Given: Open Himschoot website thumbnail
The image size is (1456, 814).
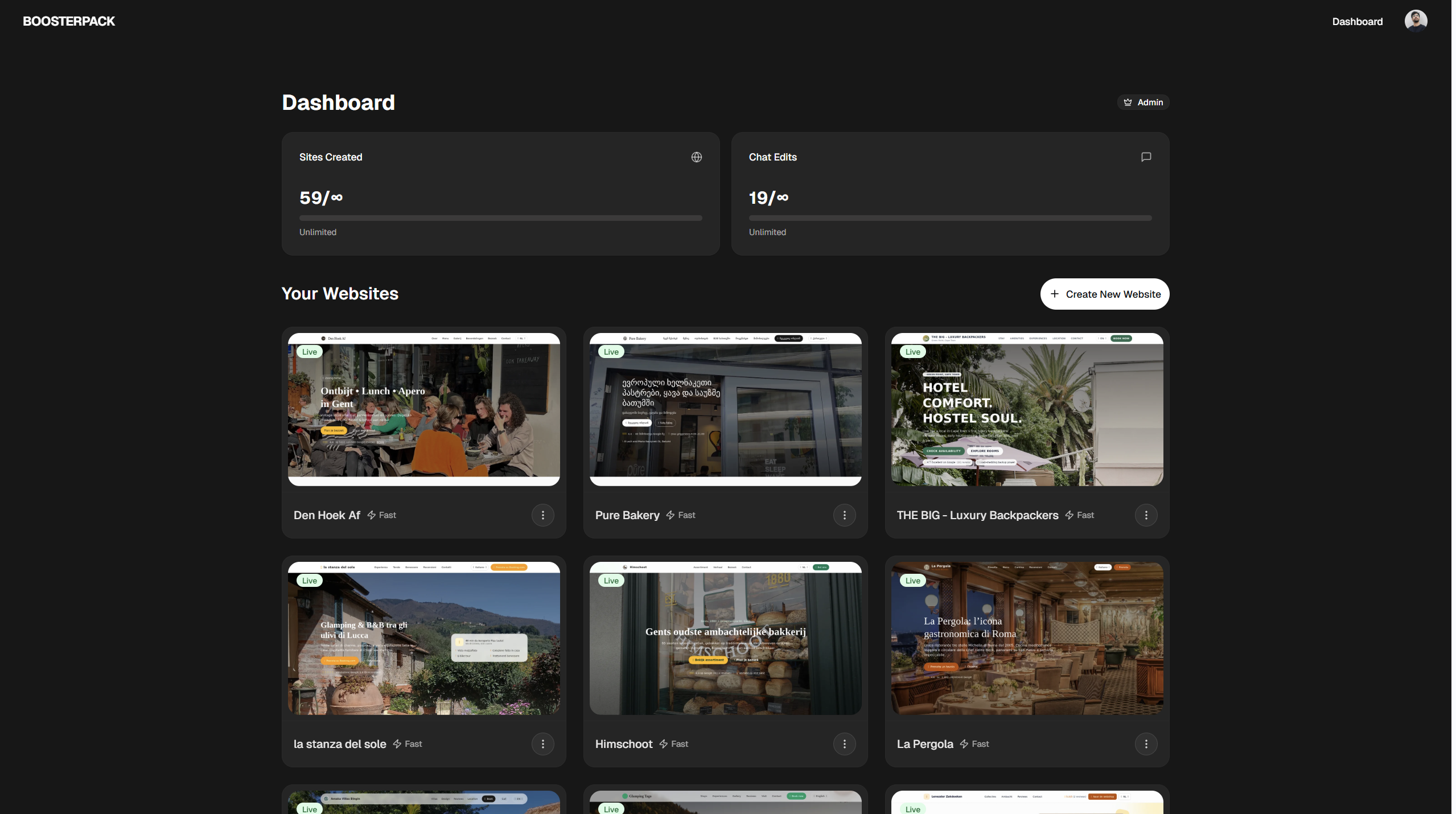Looking at the screenshot, I should tap(725, 638).
